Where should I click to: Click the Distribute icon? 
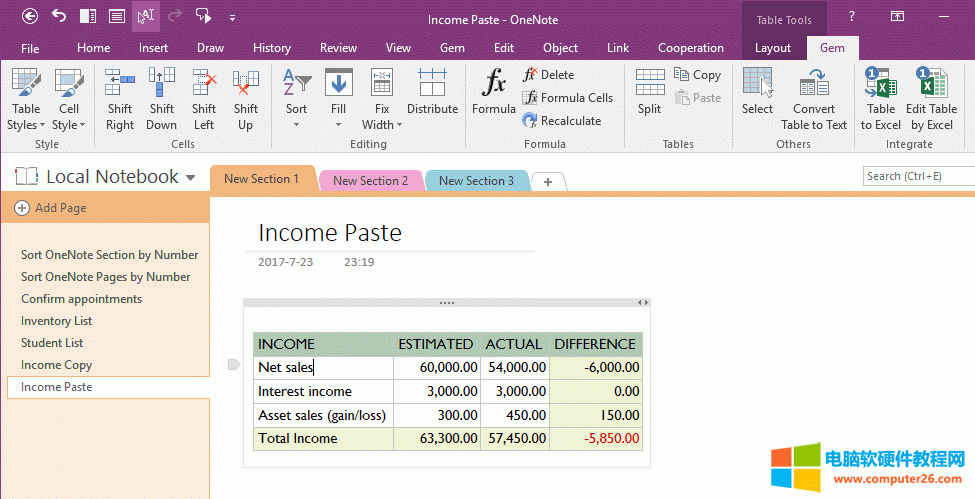[x=432, y=93]
